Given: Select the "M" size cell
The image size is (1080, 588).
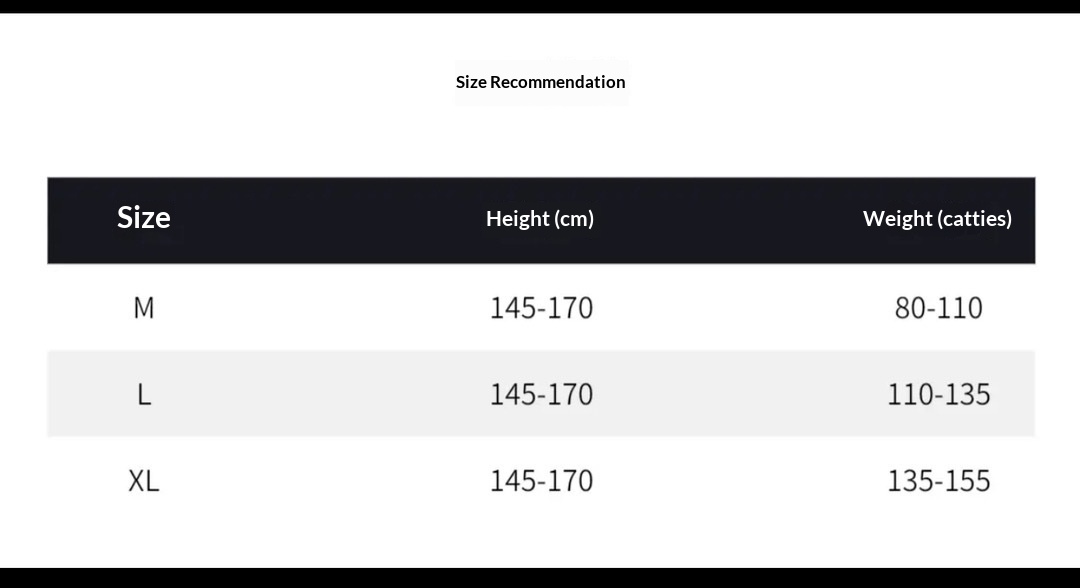Looking at the screenshot, I should pos(144,307).
